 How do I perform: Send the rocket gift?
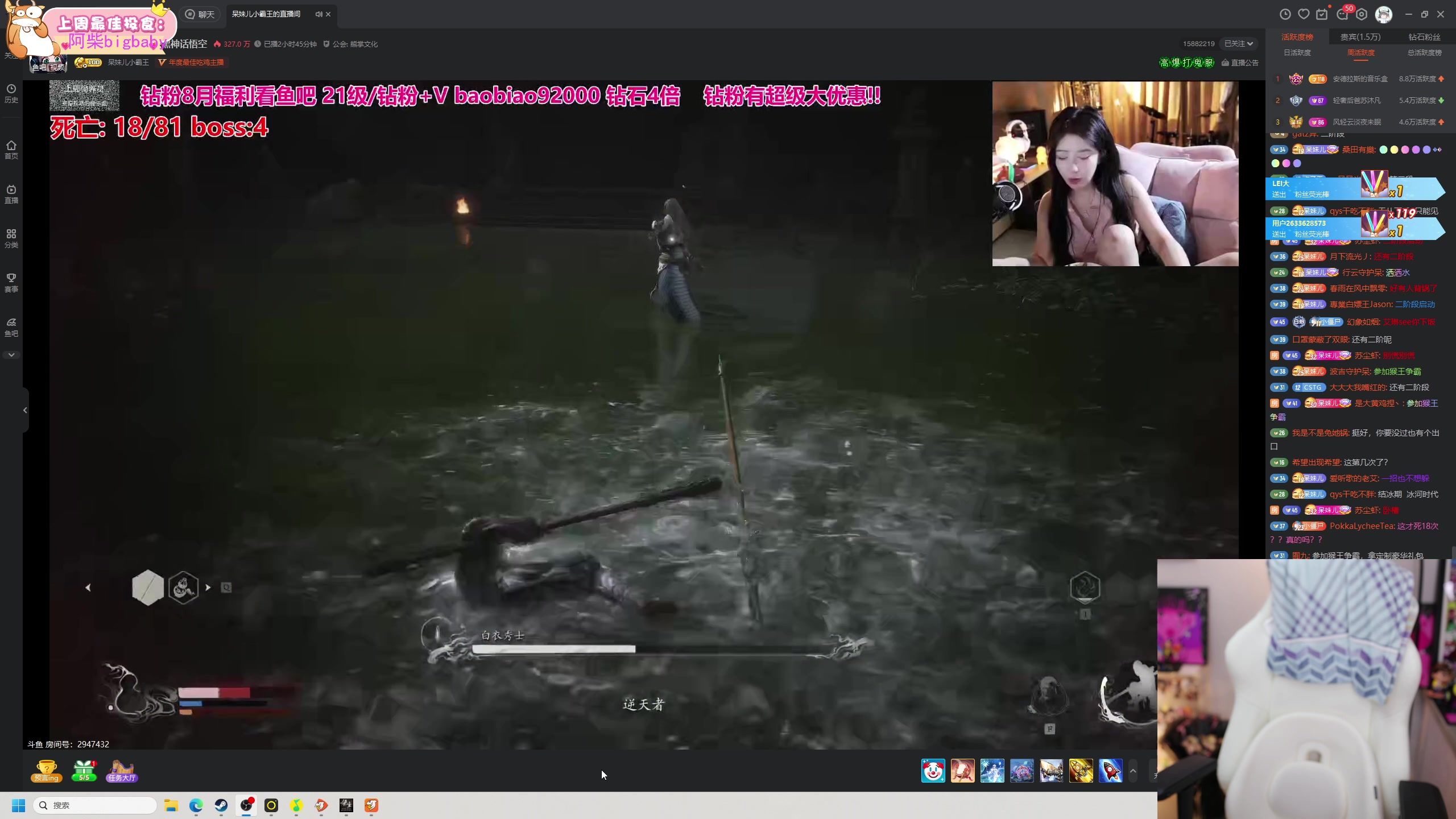pos(1111,771)
